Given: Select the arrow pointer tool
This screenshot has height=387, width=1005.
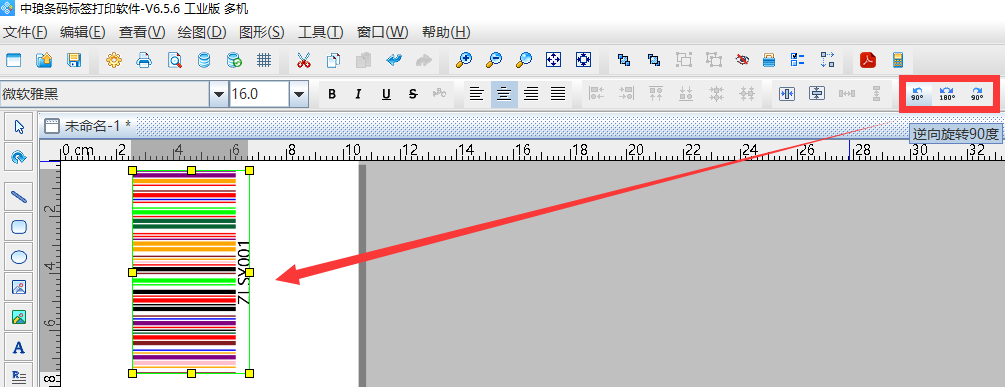Looking at the screenshot, I should pyautogui.click(x=19, y=127).
